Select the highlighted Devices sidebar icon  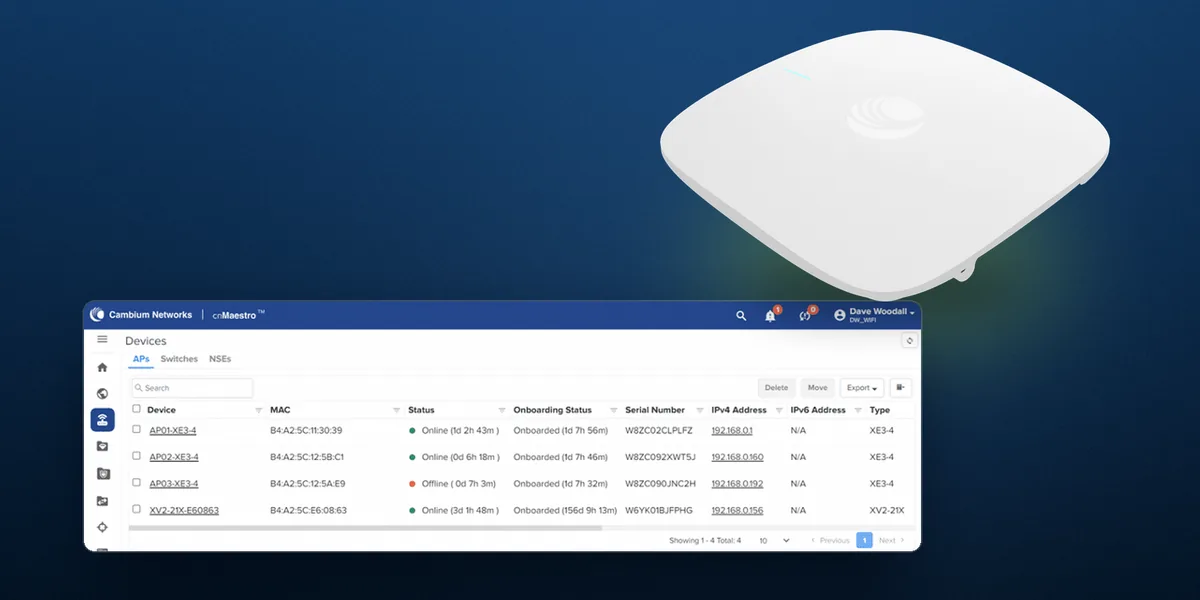coord(102,420)
